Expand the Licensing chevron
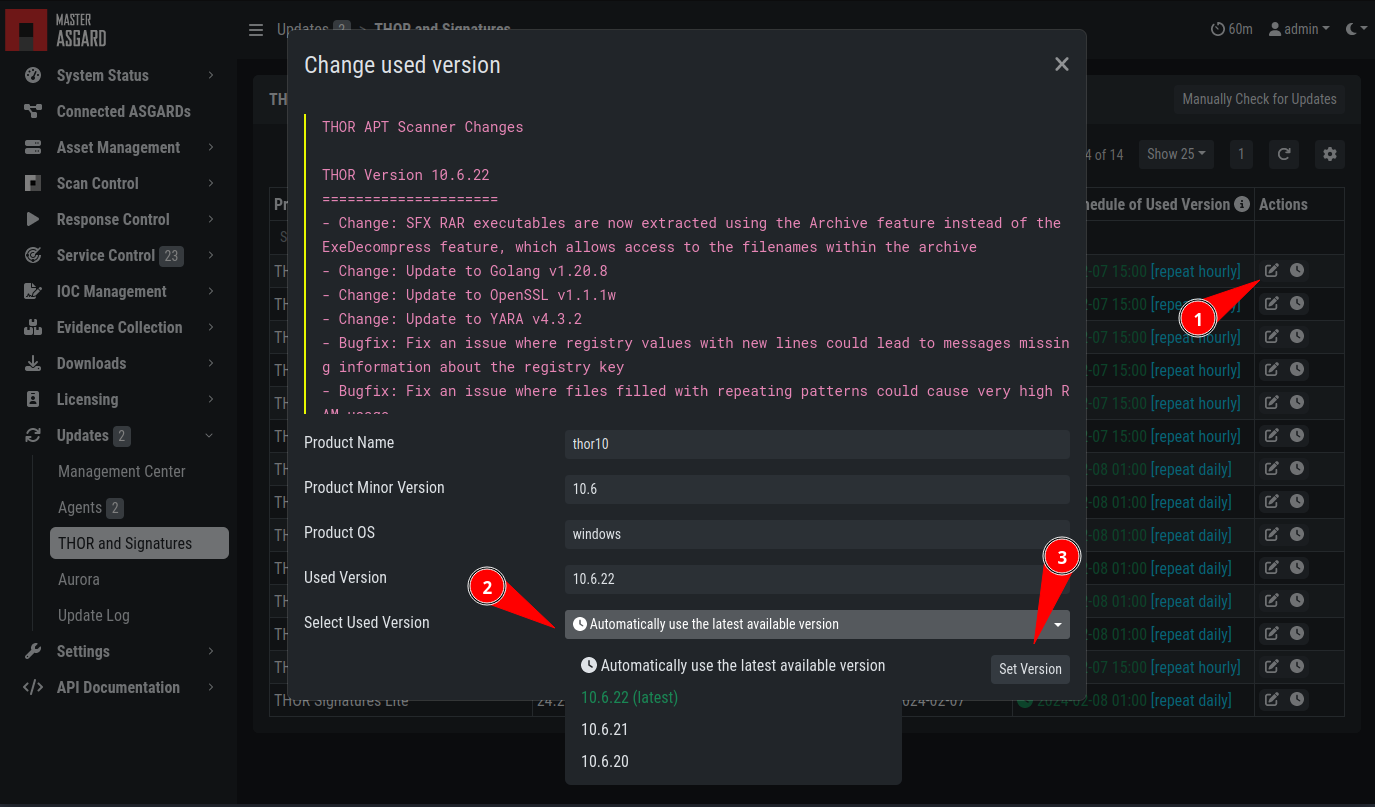 pos(211,399)
